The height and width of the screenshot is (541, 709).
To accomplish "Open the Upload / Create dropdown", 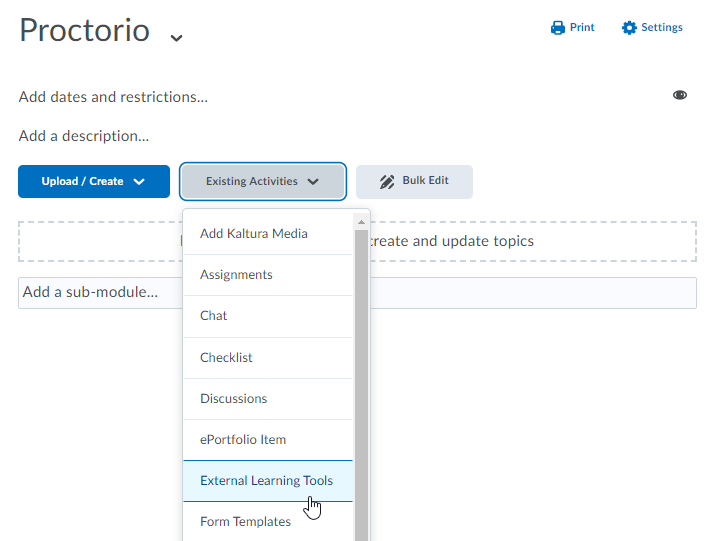I will 94,182.
